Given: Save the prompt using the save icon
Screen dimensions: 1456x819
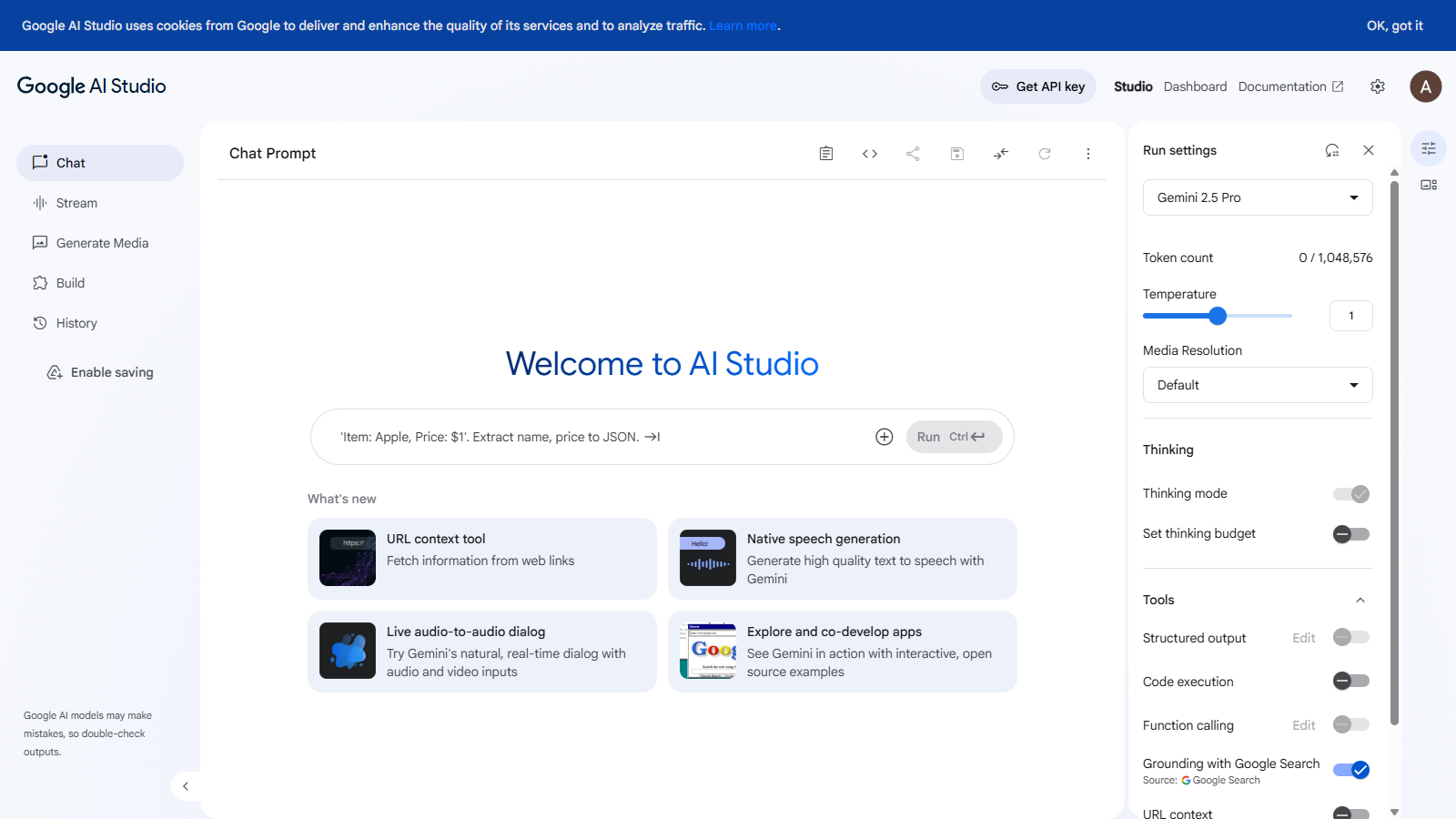Looking at the screenshot, I should point(956,153).
